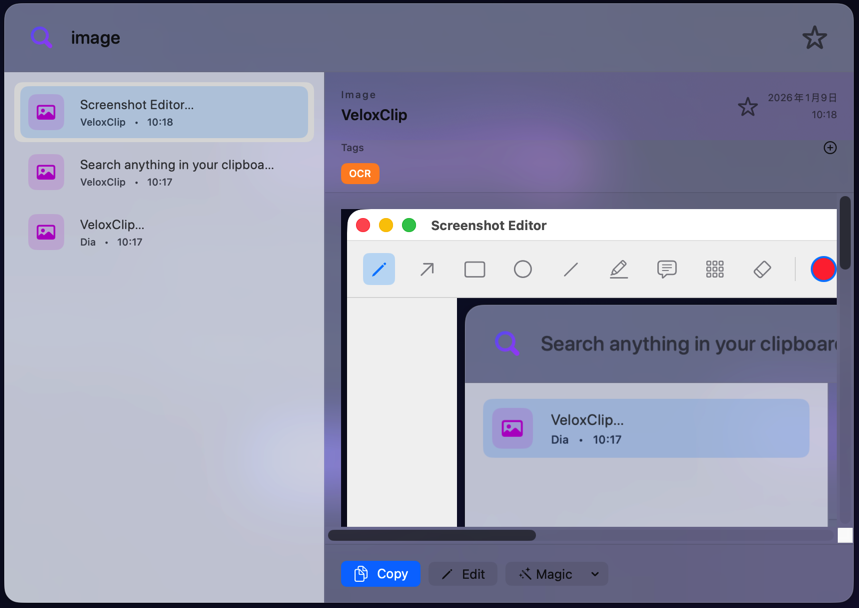Toggle the favorites filter star in search bar
The image size is (859, 608).
click(814, 38)
